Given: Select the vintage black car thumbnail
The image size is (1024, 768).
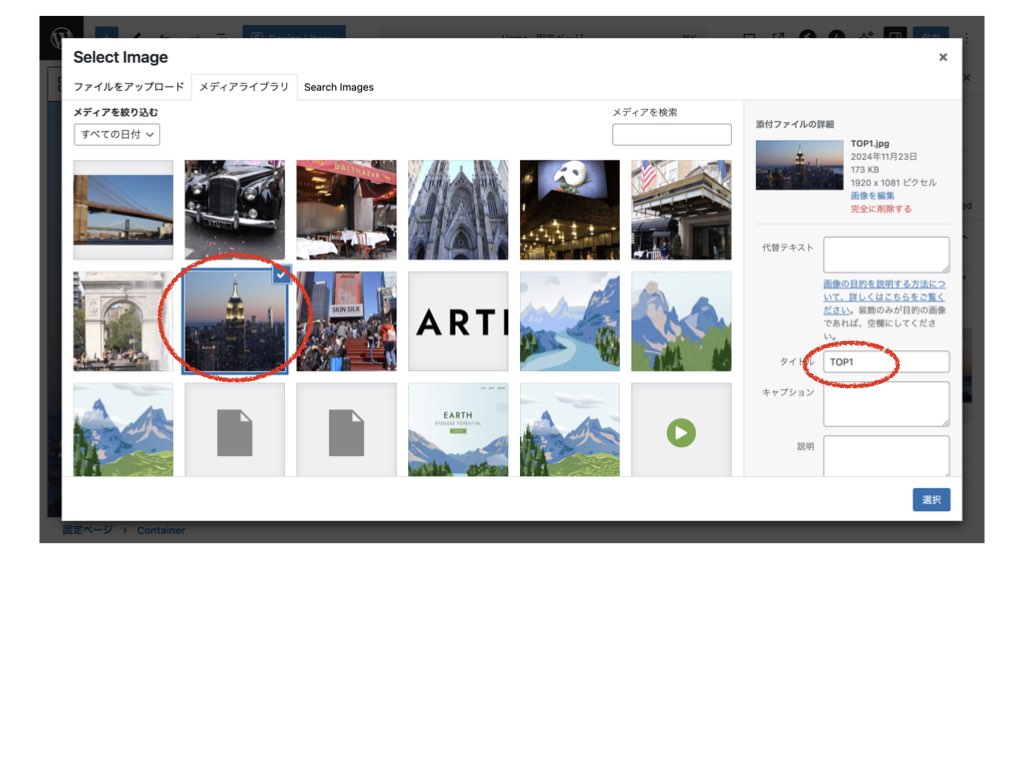Looking at the screenshot, I should tap(235, 210).
